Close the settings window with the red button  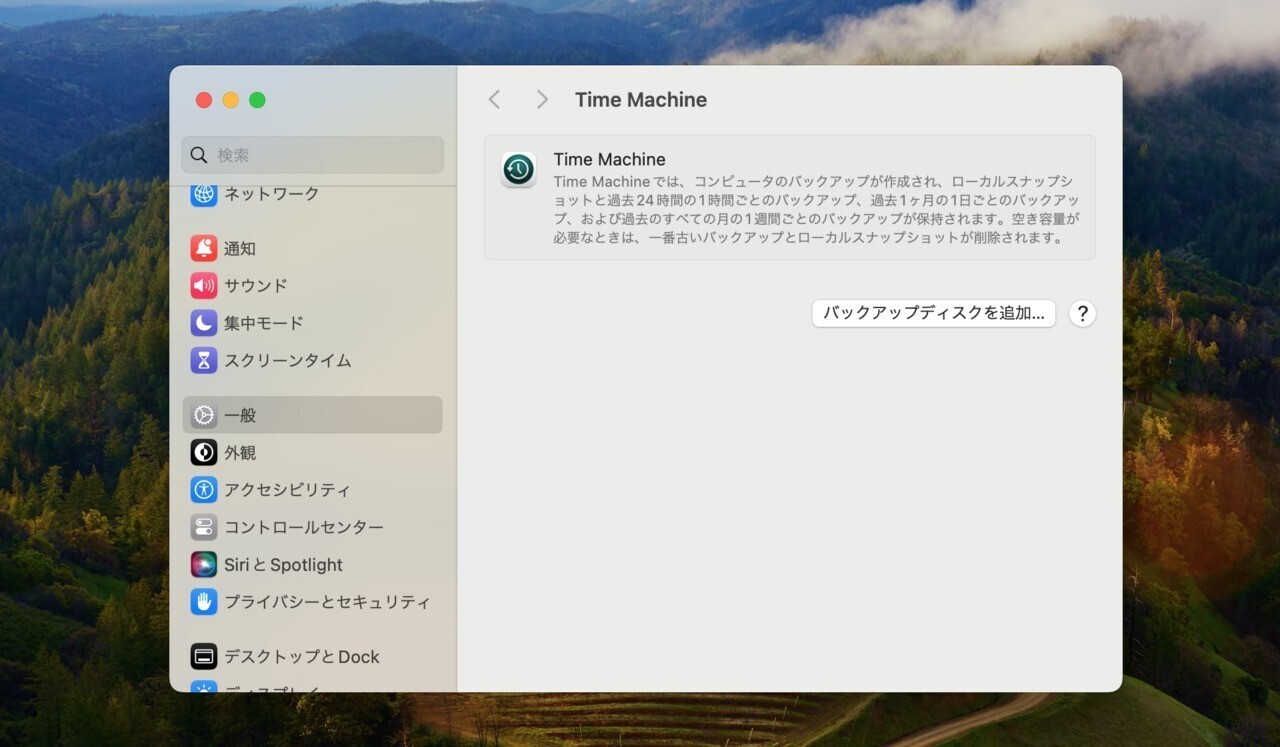pyautogui.click(x=204, y=100)
